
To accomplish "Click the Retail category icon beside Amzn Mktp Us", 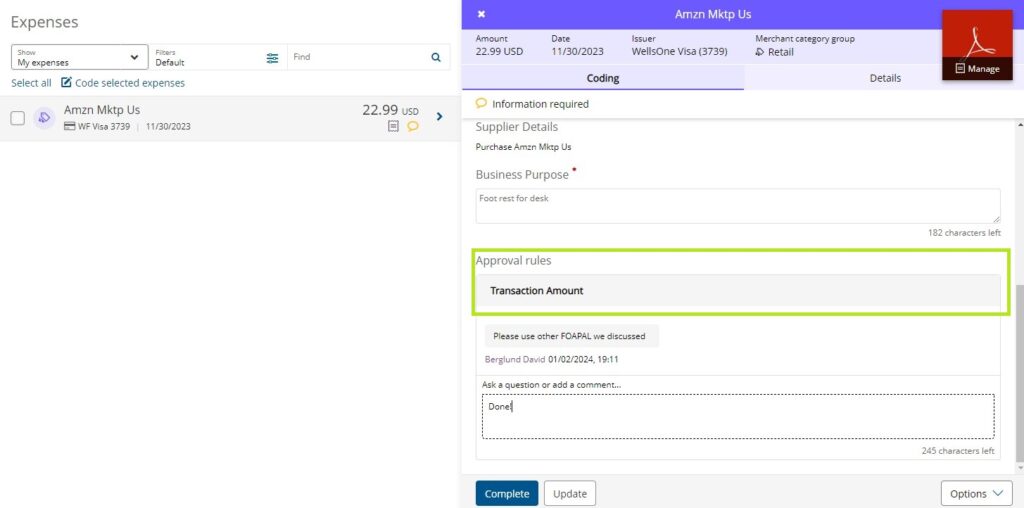I will [x=44, y=118].
